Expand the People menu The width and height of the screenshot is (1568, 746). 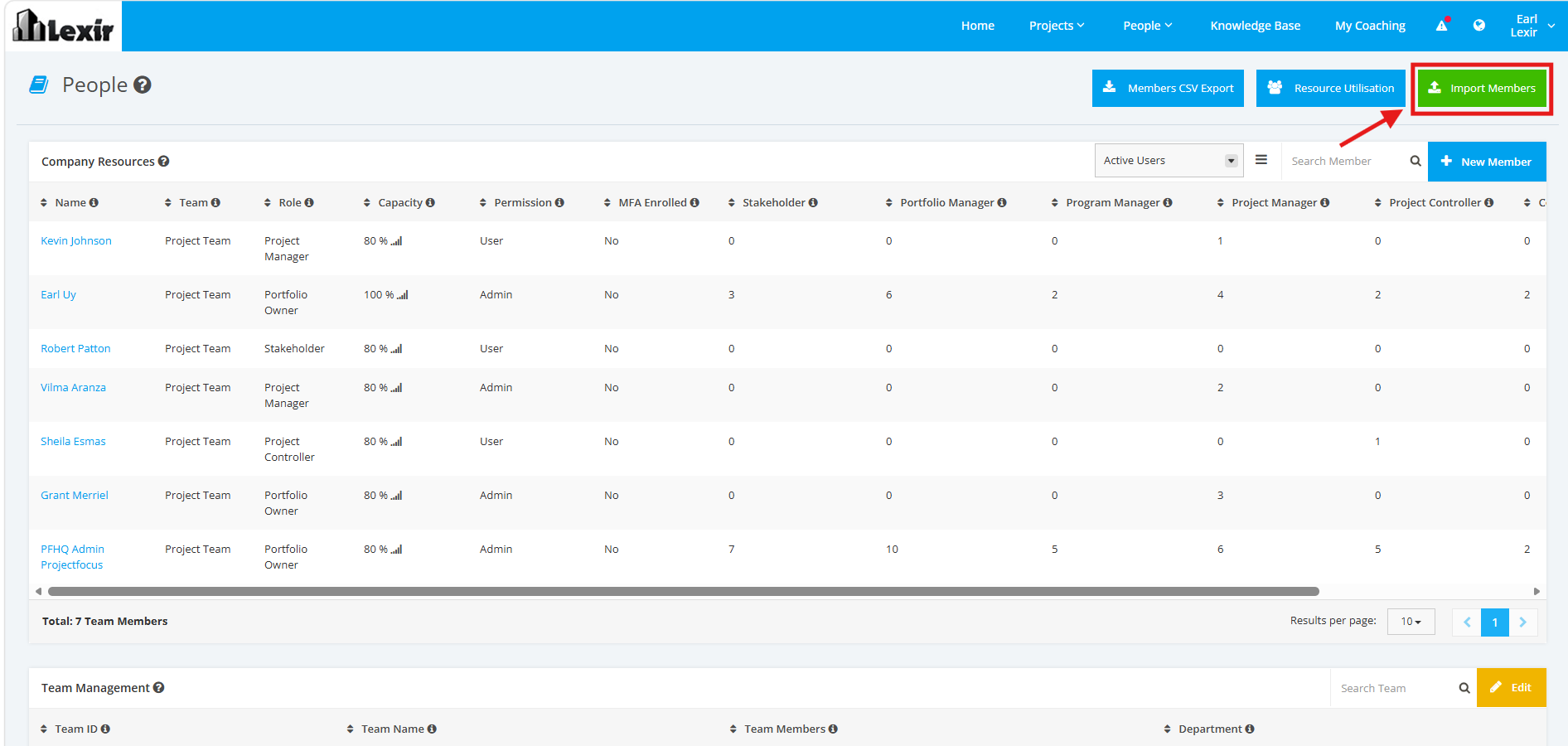tap(1148, 26)
